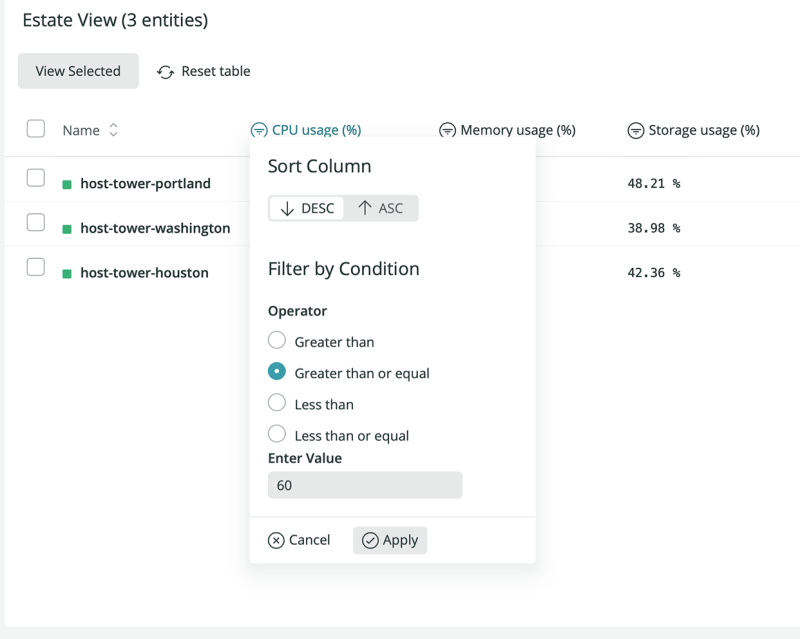Click the Memory usage (%) column header

[x=518, y=130]
